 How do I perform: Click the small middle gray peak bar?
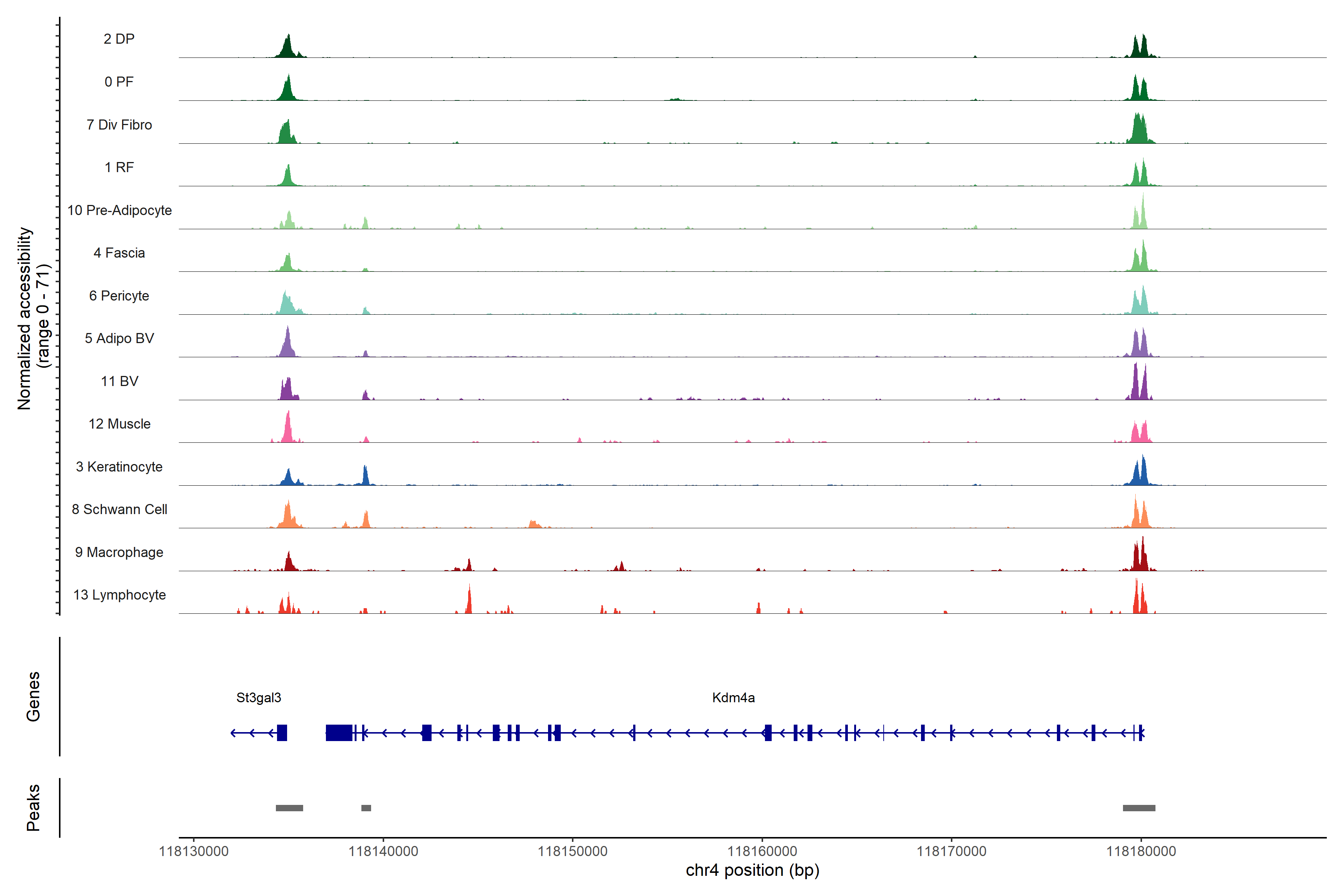(366, 808)
